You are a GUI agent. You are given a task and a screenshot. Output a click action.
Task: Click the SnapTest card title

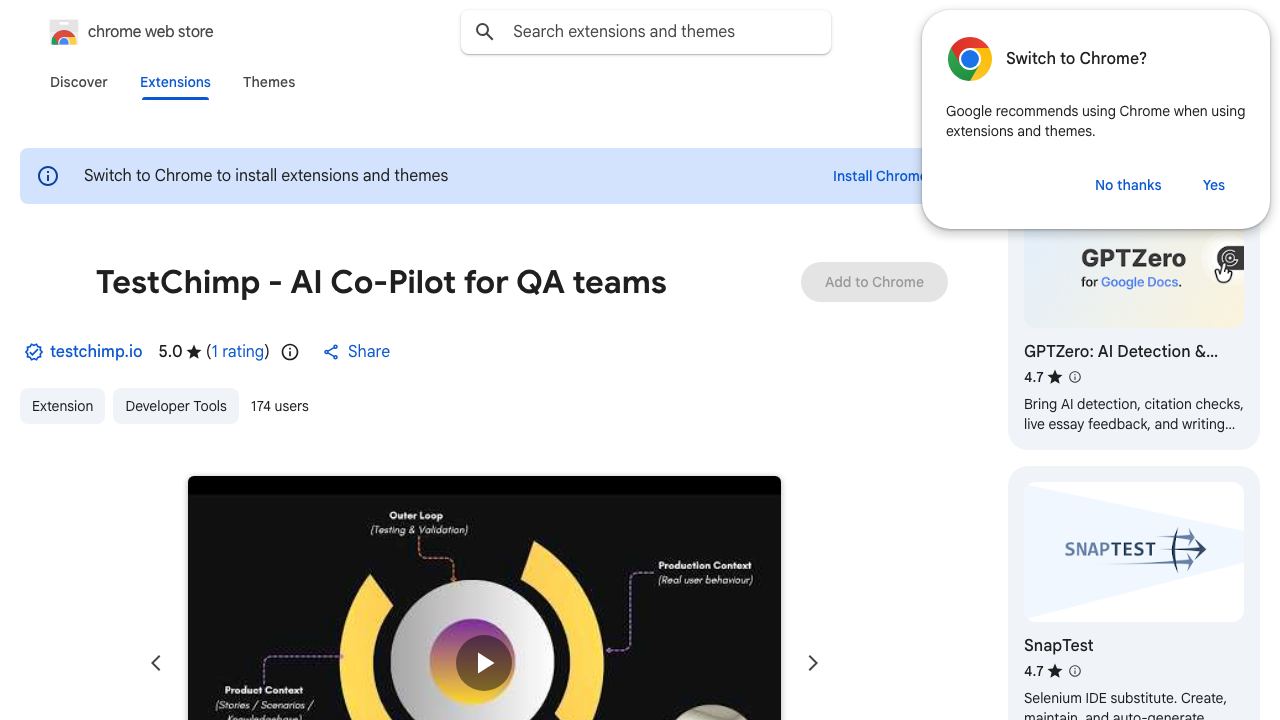tap(1058, 645)
